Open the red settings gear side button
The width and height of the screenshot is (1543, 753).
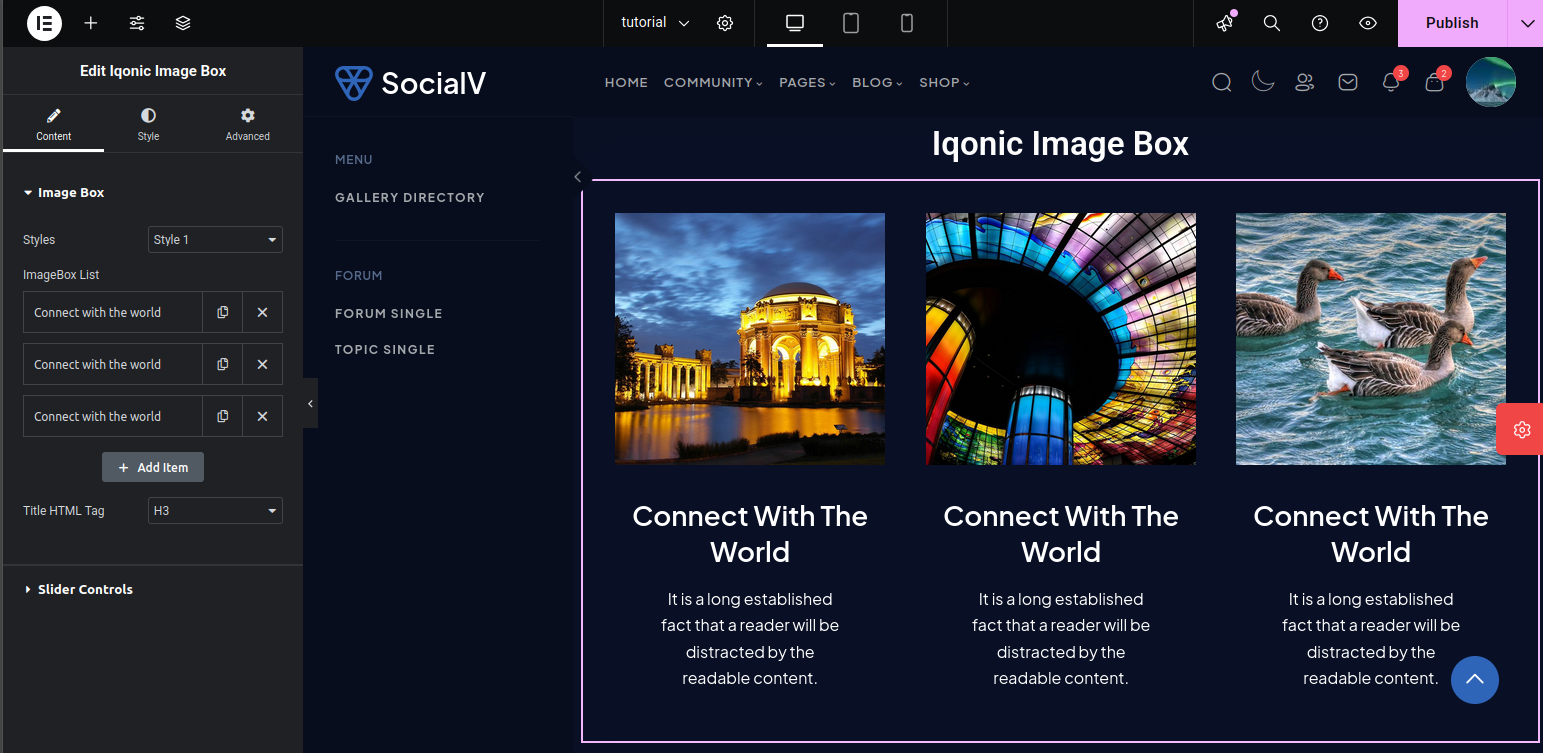[x=1520, y=430]
